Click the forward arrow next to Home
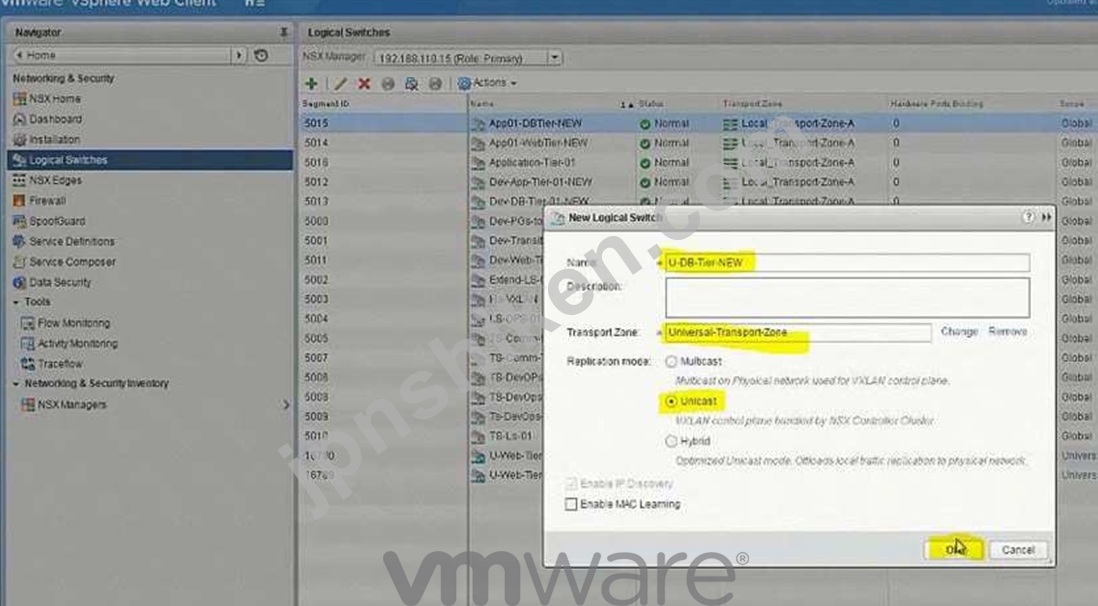The image size is (1098, 606). (239, 55)
